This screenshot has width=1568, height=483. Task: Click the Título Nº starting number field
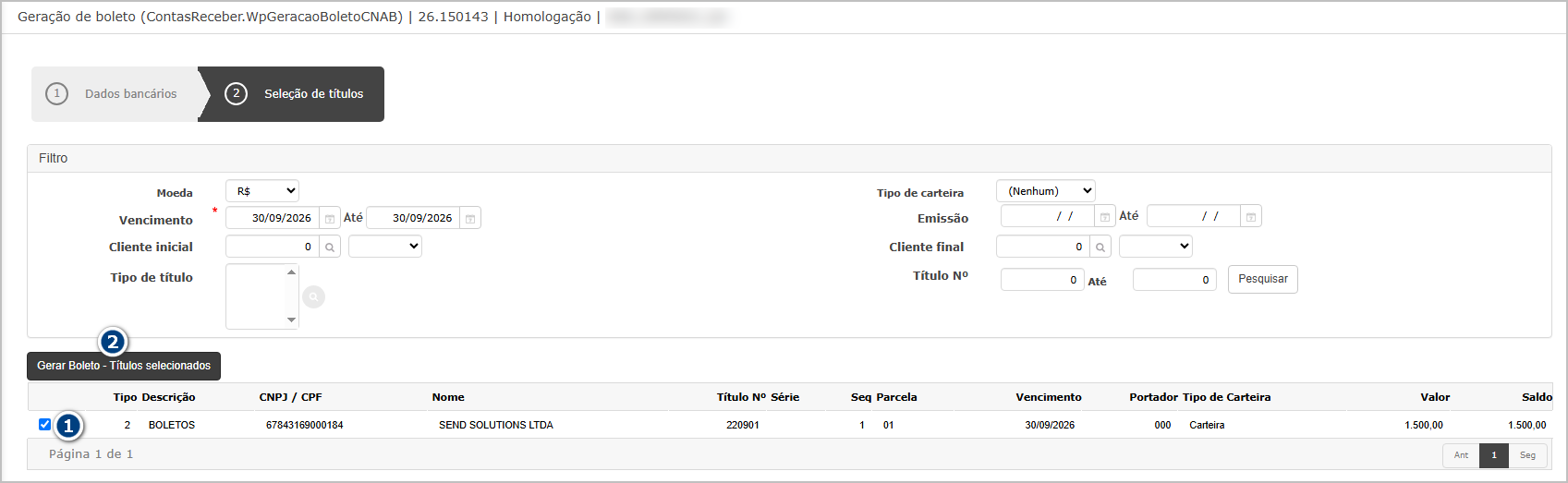pyautogui.click(x=1042, y=280)
